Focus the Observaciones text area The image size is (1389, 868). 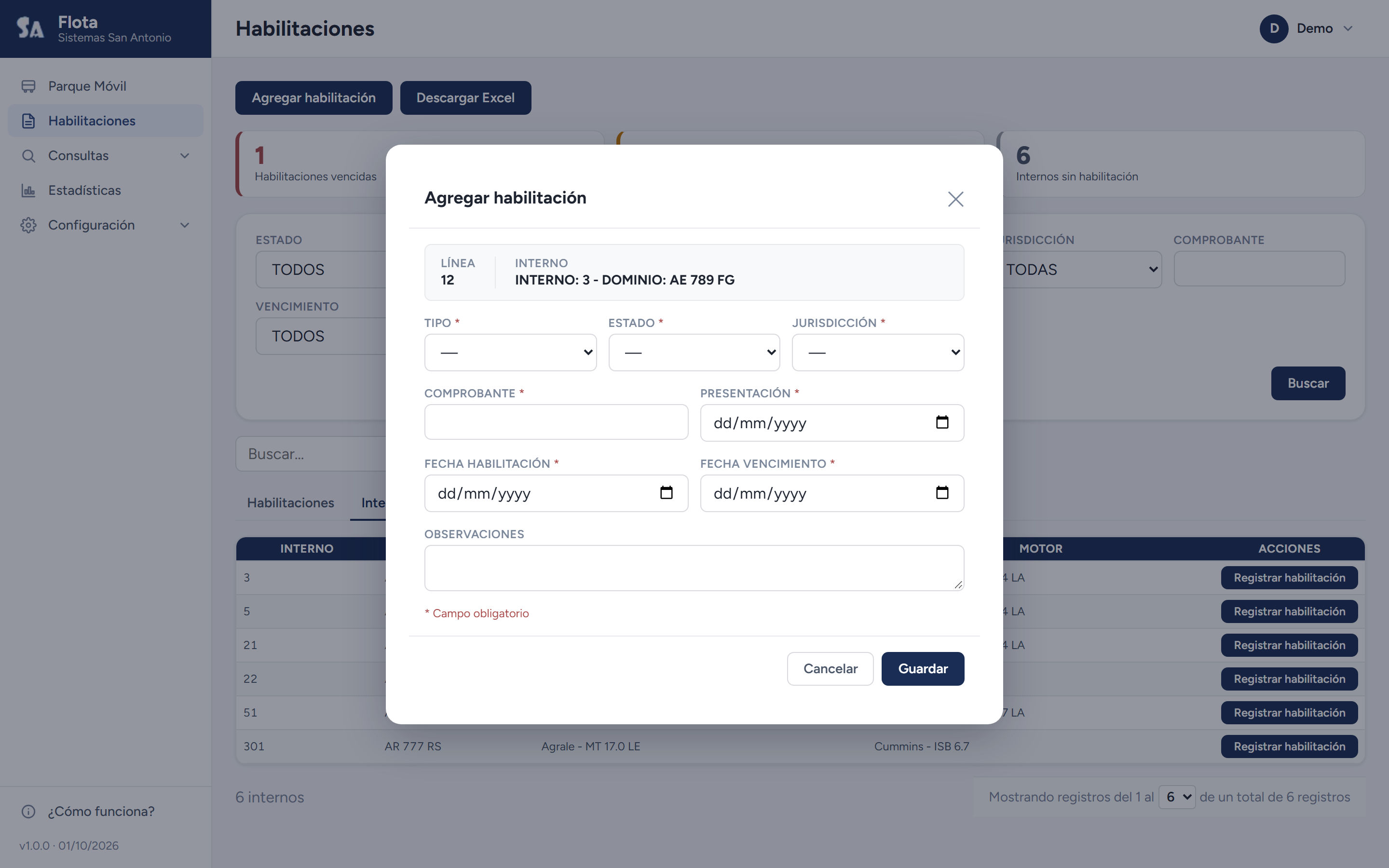694,568
